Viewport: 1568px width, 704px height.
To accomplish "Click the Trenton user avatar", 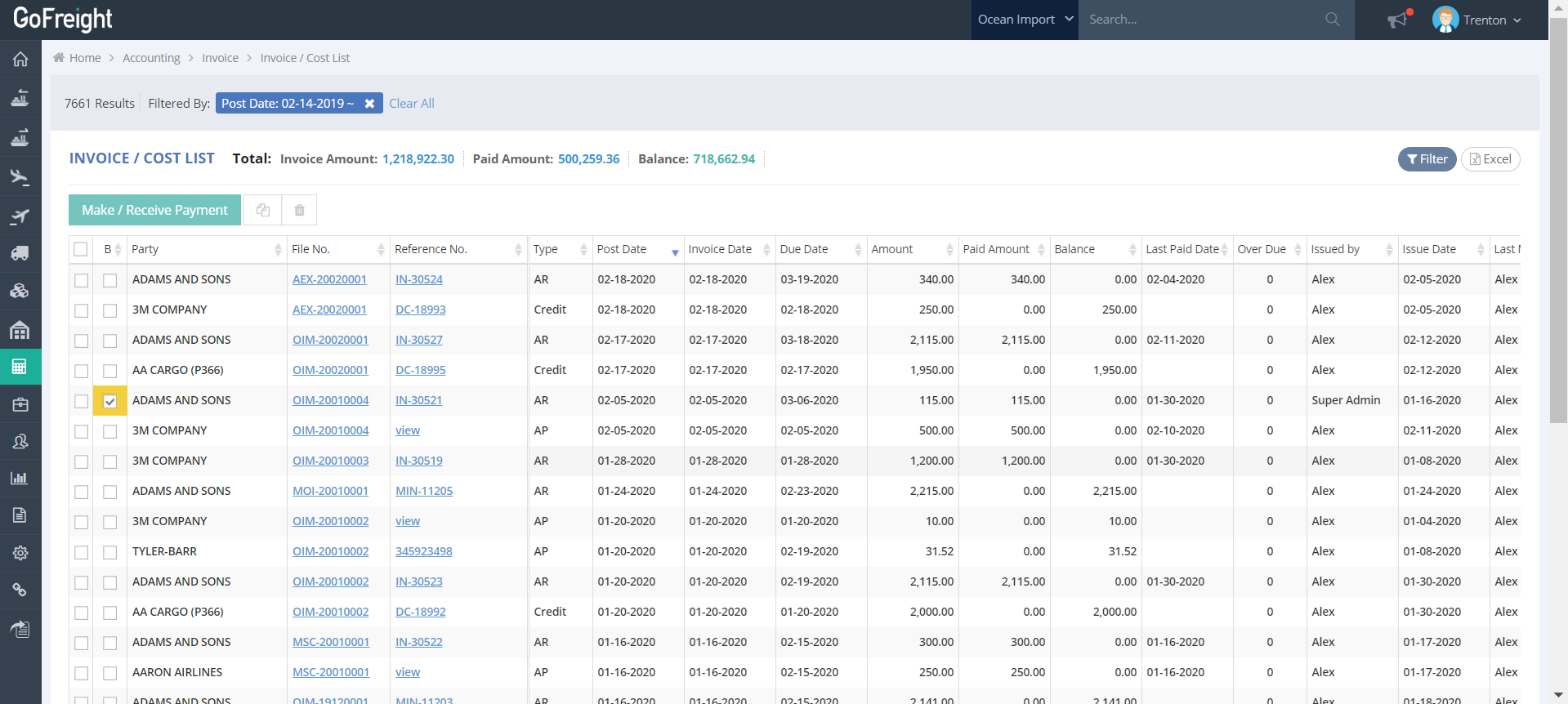I will (x=1445, y=20).
